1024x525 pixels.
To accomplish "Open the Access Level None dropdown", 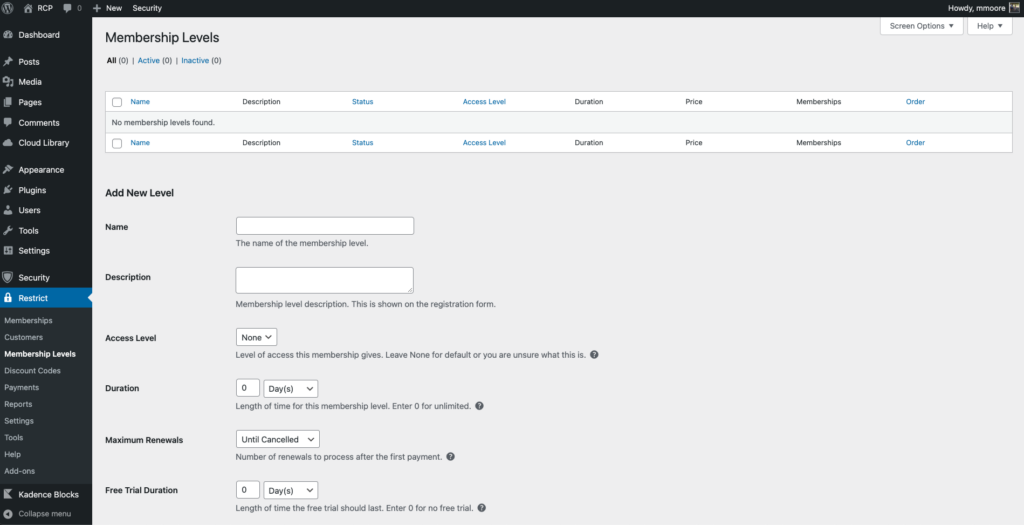I will pyautogui.click(x=256, y=338).
